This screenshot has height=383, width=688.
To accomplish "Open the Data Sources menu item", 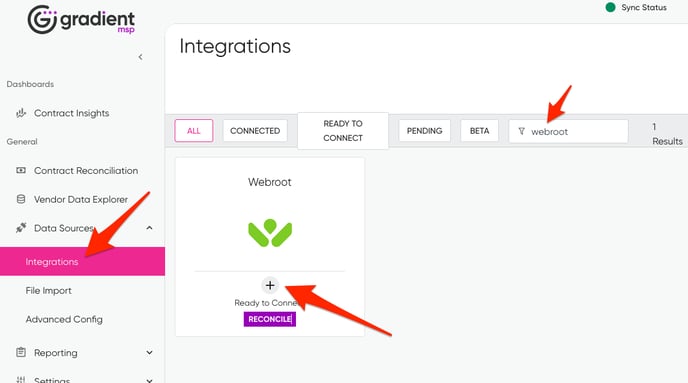I will click(64, 228).
